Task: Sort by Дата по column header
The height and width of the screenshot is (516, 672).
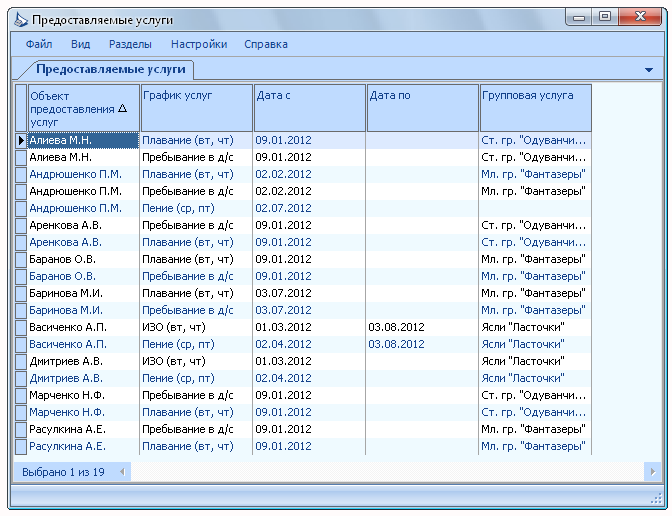Action: (x=423, y=108)
